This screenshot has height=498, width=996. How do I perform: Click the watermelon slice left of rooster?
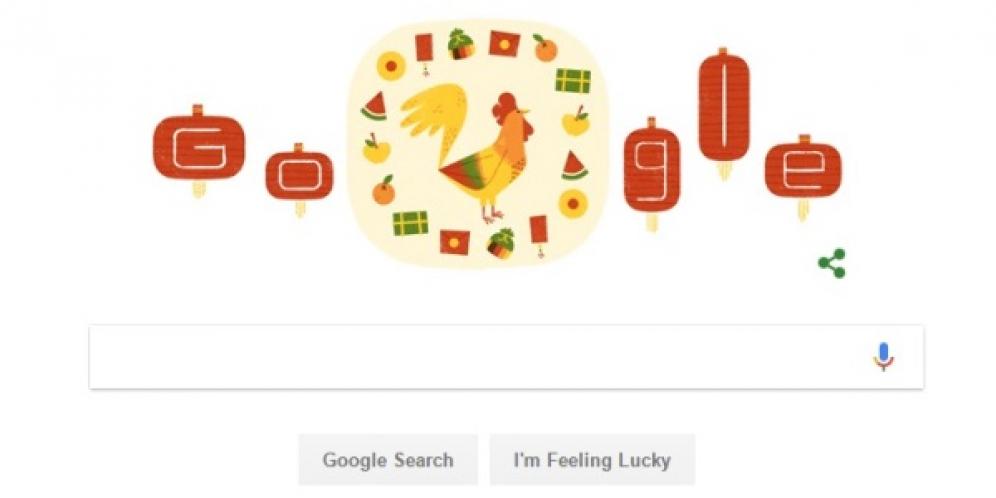click(375, 107)
